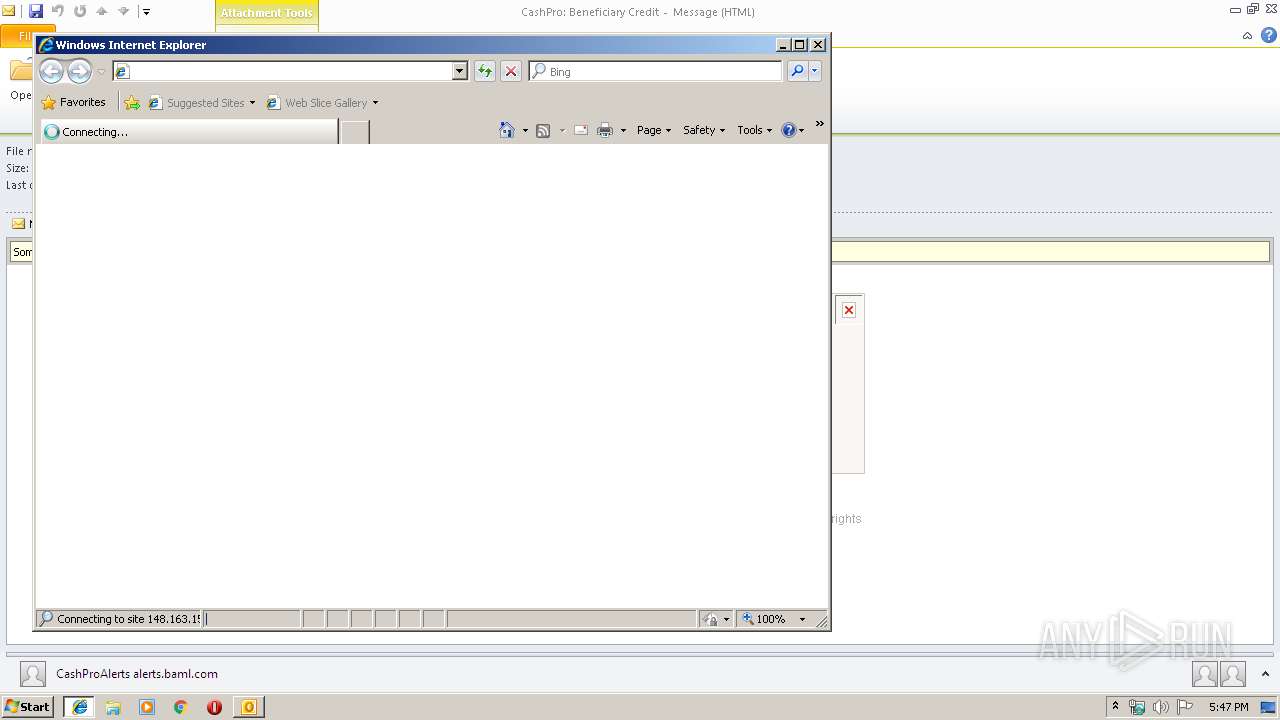Viewport: 1280px width, 720px height.
Task: Open the Safety menu
Action: [704, 130]
